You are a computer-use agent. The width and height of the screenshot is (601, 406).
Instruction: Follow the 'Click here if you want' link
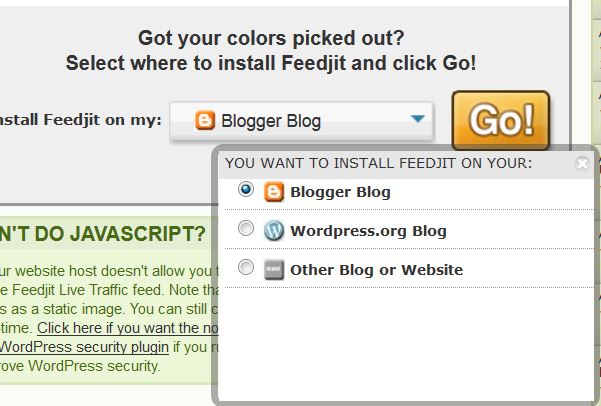[128, 328]
